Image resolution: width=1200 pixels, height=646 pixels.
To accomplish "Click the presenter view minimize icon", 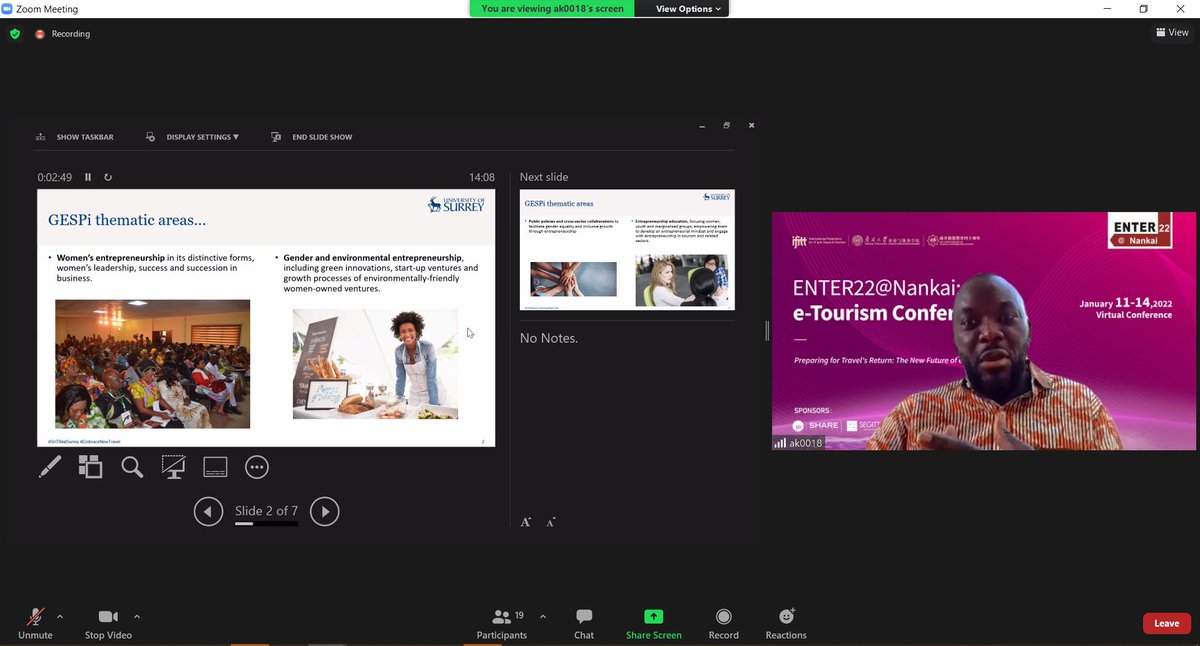I will pyautogui.click(x=702, y=125).
